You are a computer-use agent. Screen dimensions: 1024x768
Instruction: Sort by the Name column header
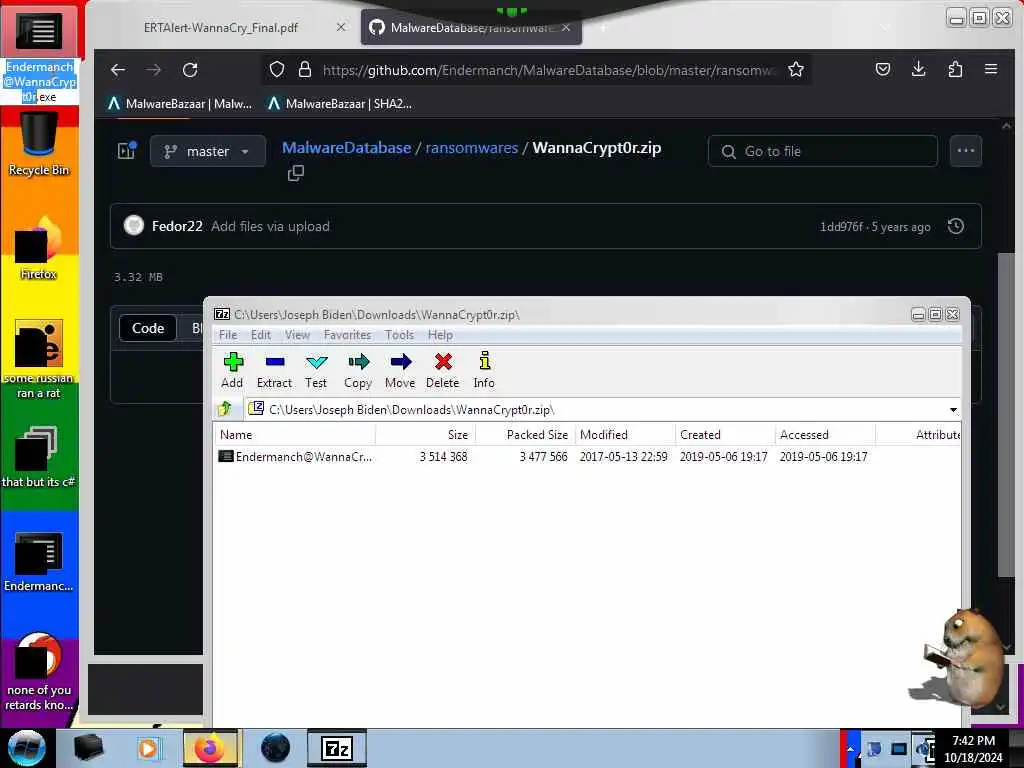point(295,435)
